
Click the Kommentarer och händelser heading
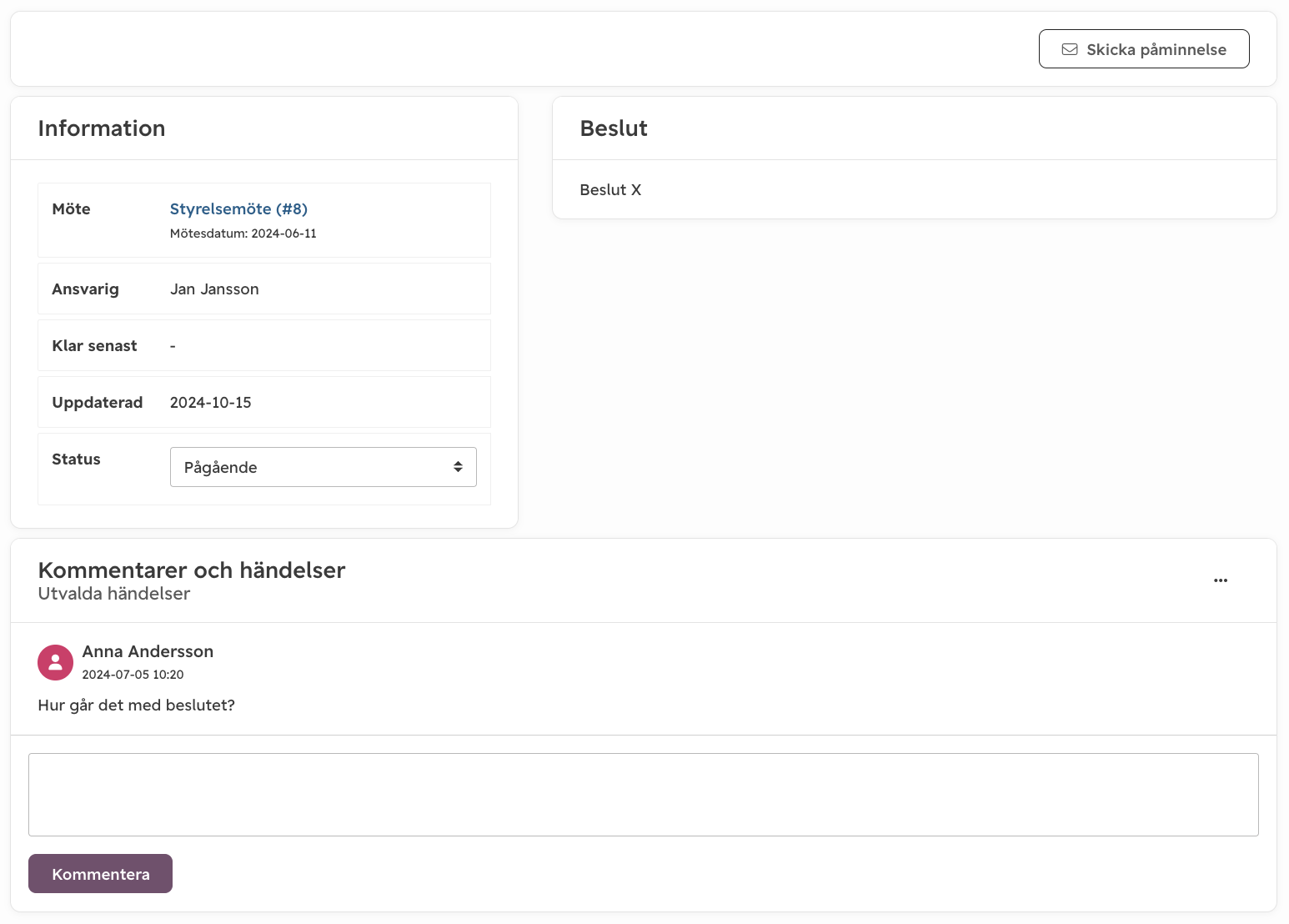click(192, 570)
